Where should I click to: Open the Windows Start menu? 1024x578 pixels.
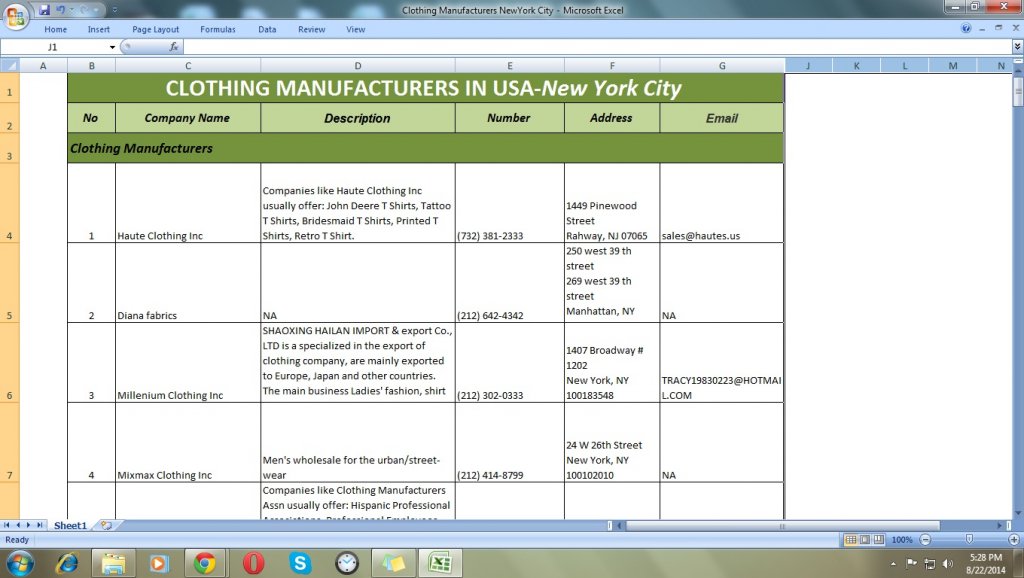click(18, 563)
